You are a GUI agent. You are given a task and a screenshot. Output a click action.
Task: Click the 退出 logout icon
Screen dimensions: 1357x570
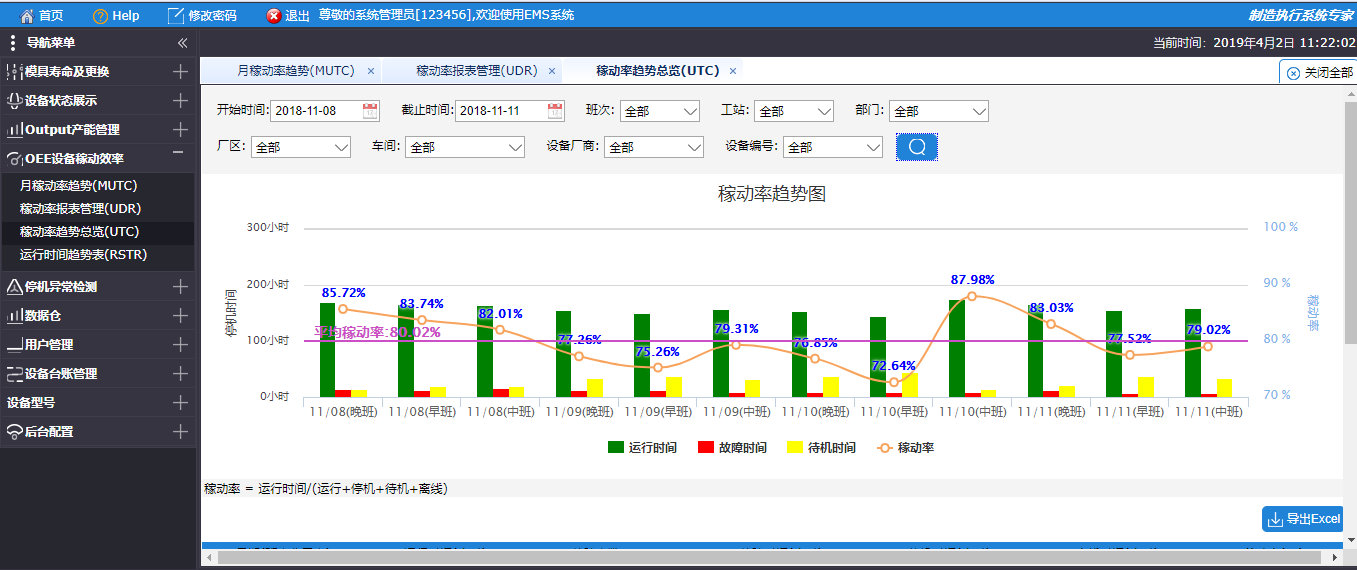pos(274,16)
